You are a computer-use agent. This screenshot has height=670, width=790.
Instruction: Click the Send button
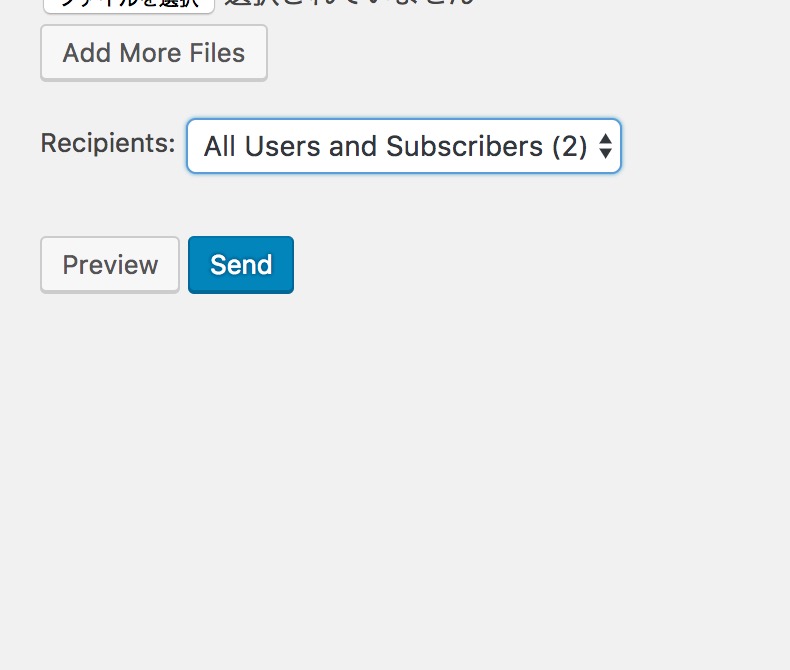click(x=241, y=265)
